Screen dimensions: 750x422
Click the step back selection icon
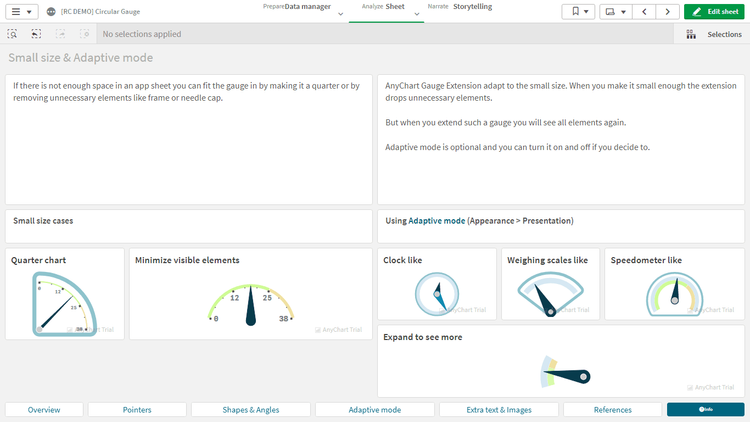(x=36, y=34)
